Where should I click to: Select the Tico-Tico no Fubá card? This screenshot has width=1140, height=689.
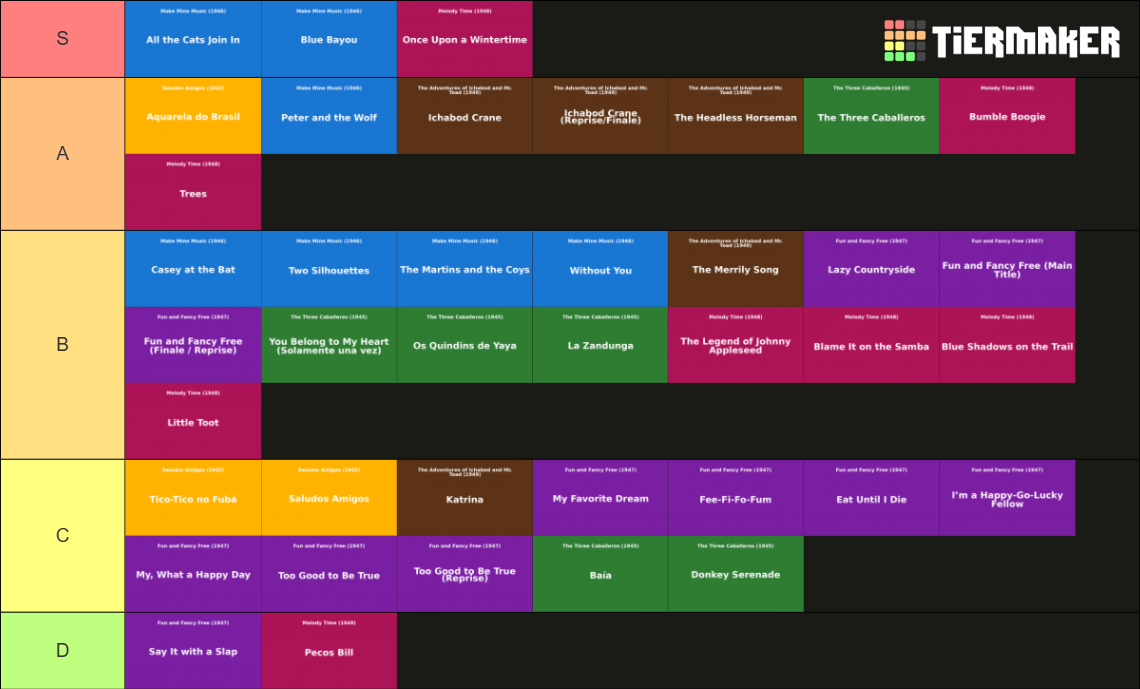[193, 498]
